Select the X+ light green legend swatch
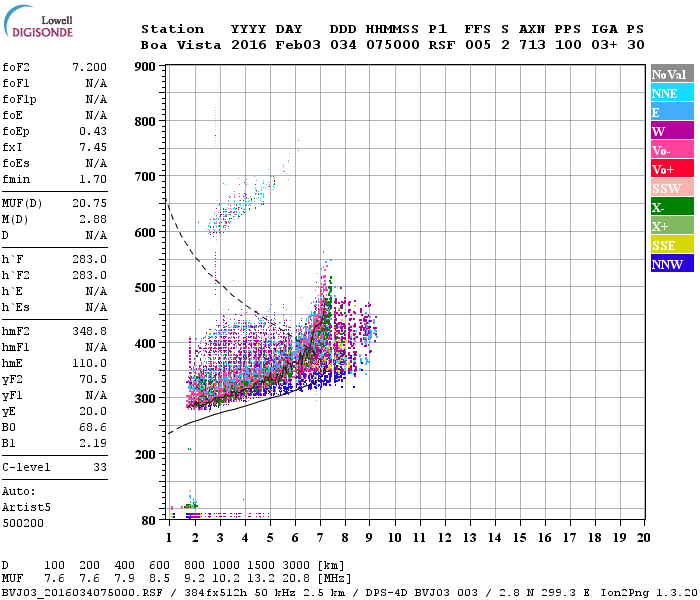Image resolution: width=700 pixels, height=600 pixels. pos(672,225)
